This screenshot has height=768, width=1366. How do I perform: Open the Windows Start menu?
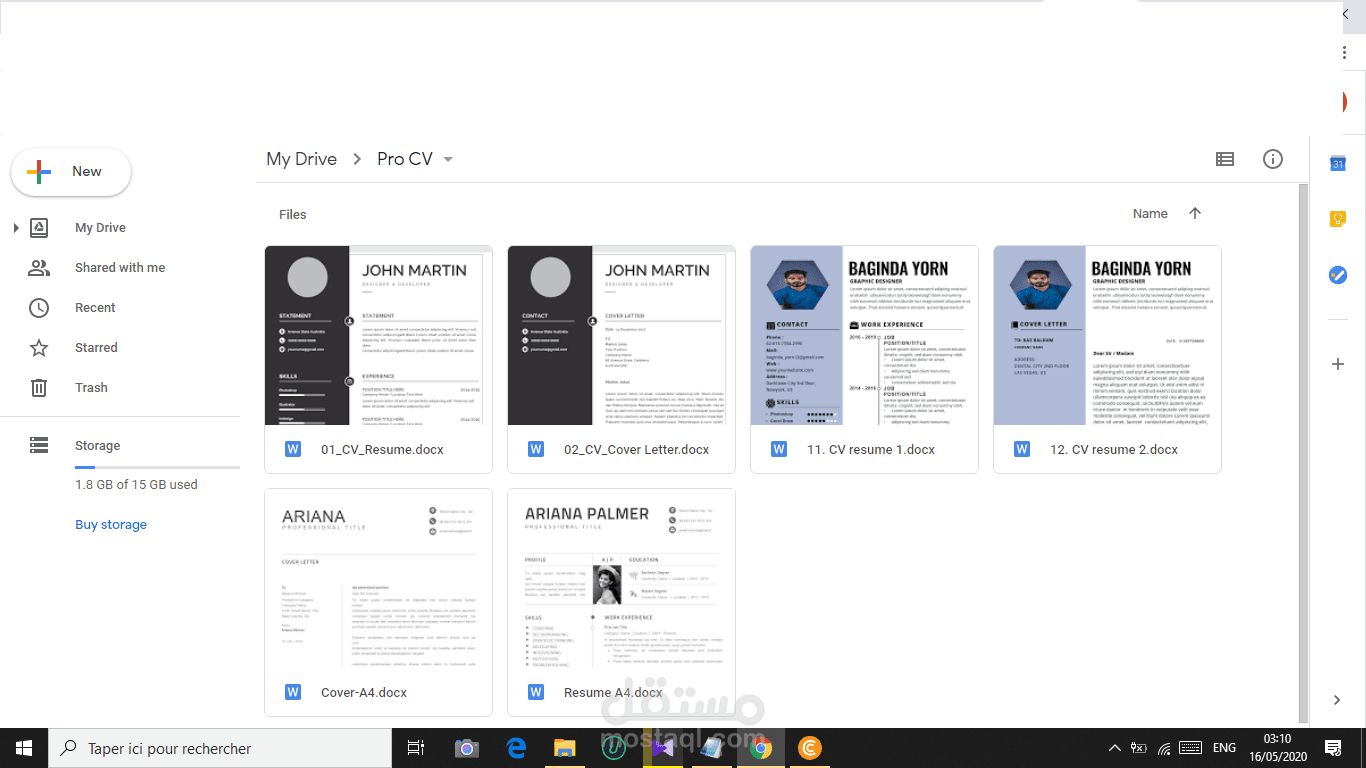coord(24,748)
